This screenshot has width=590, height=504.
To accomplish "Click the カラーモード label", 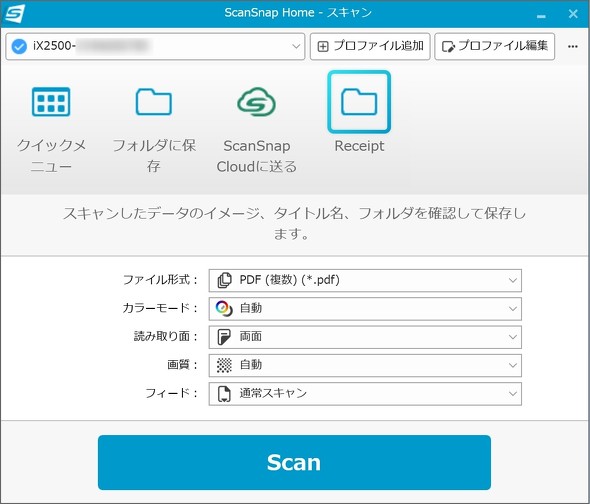I will coord(160,308).
